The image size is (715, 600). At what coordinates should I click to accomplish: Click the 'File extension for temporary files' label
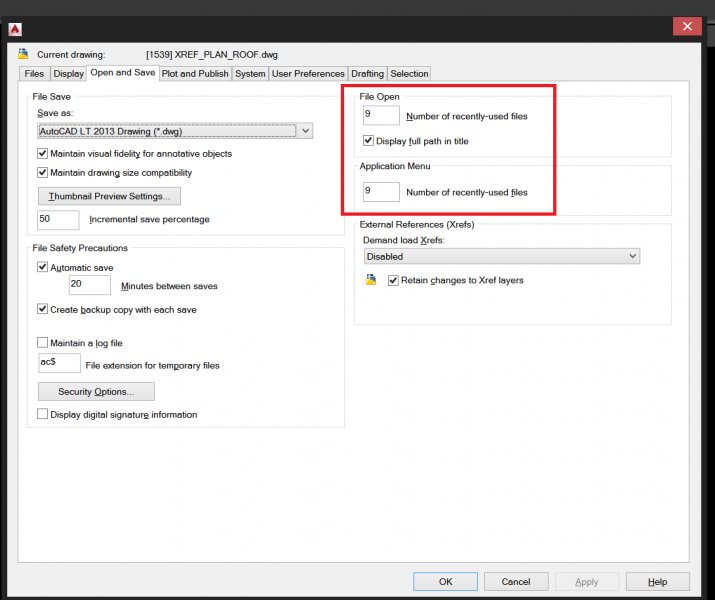coord(153,365)
